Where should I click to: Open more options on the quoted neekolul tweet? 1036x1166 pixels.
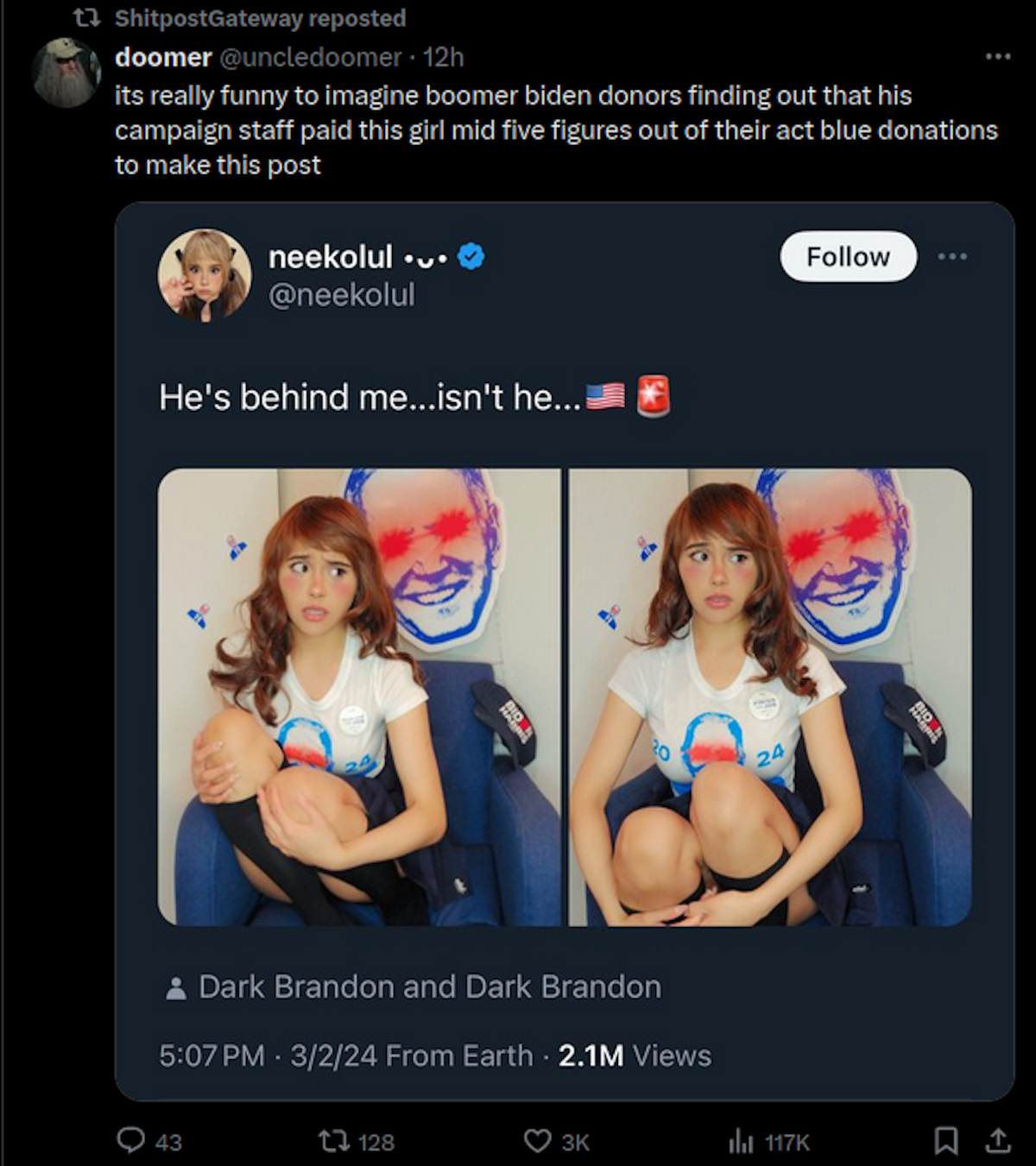click(952, 256)
